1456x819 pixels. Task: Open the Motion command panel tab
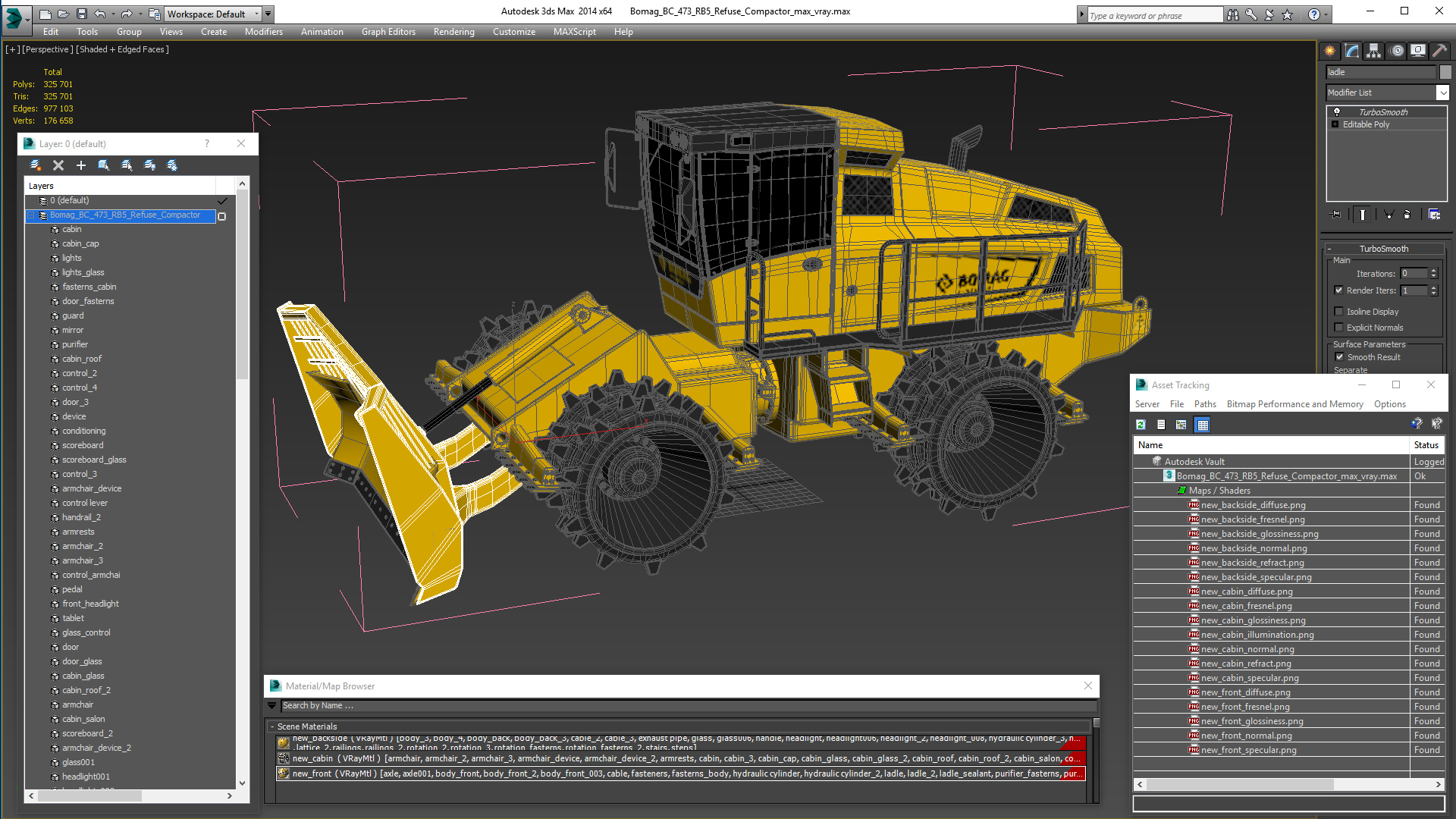(x=1396, y=51)
